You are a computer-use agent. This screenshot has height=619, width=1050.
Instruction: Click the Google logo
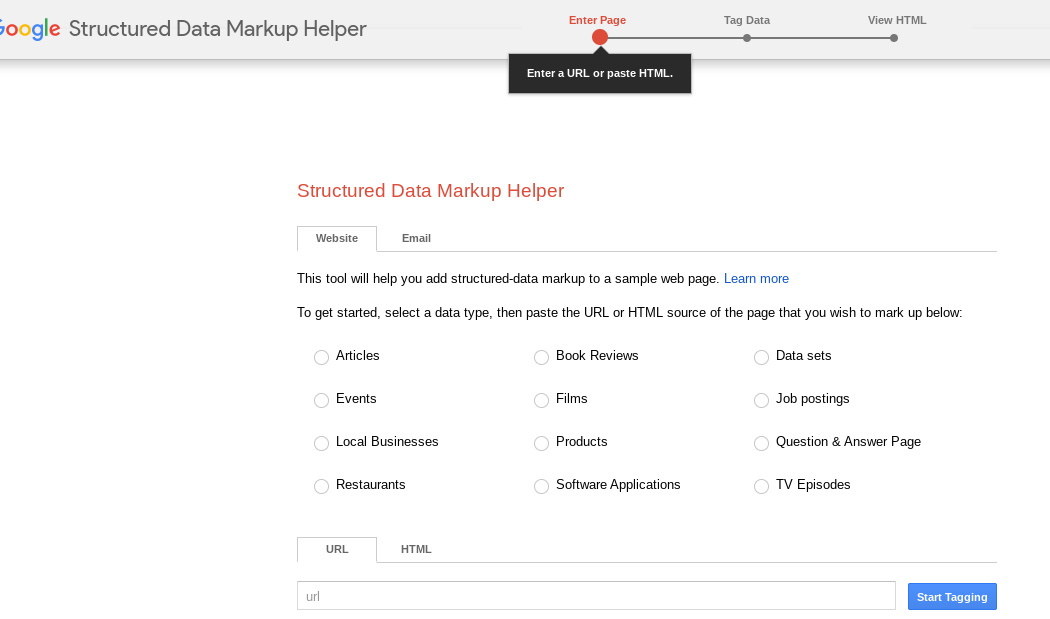[29, 29]
